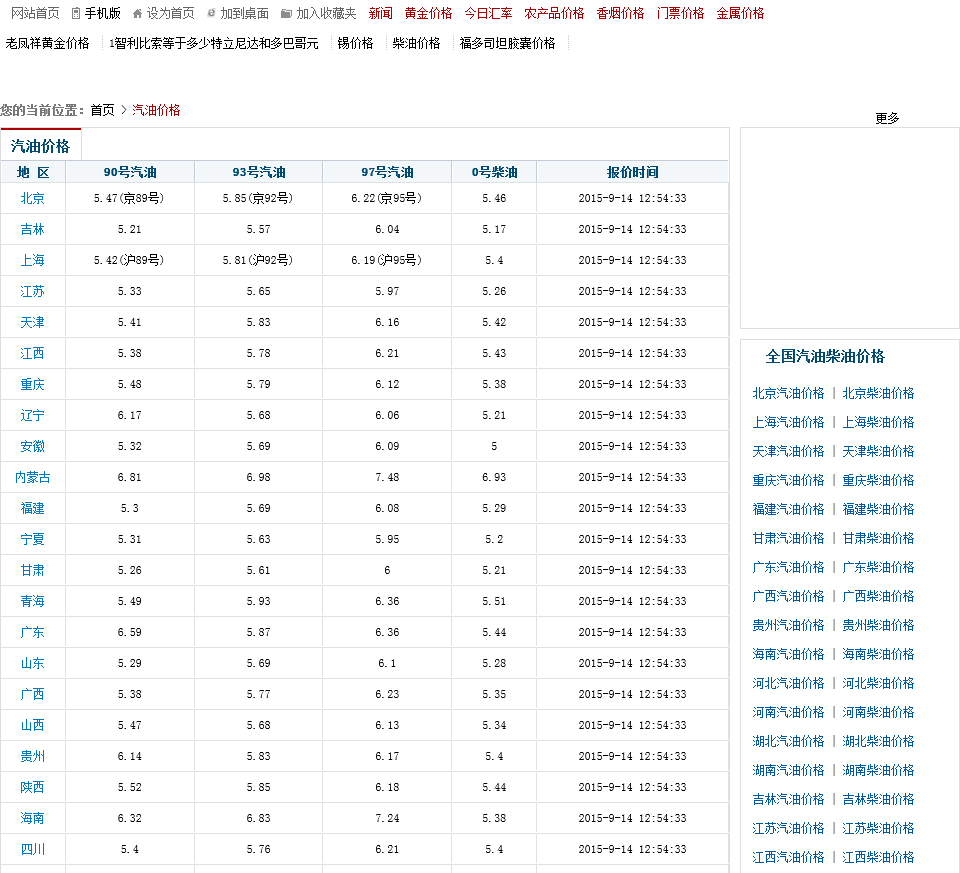This screenshot has height=873, width=960.
Task: Select the 汽油价格 tab heading
Action: 40,146
